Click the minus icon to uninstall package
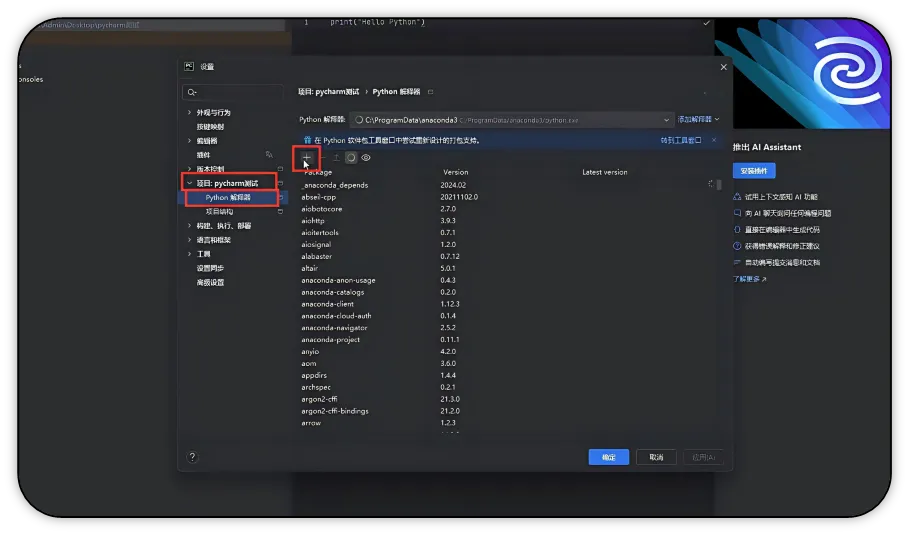The width and height of the screenshot is (909, 535). coord(322,158)
